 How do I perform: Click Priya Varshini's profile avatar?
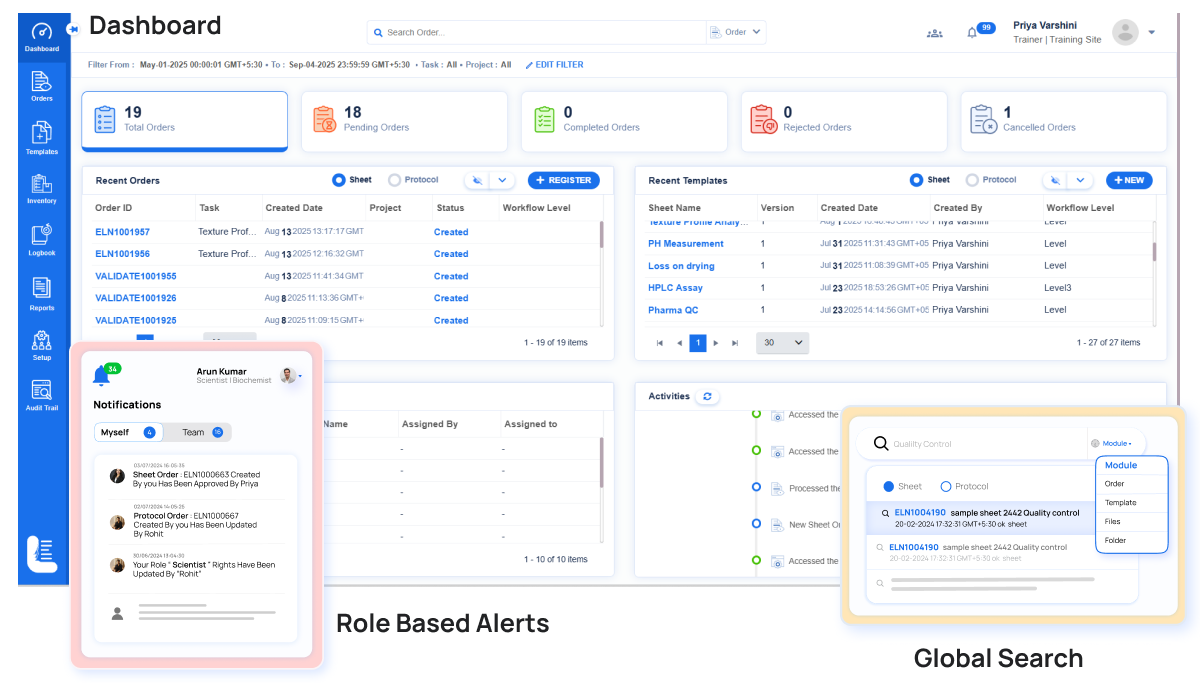1126,32
